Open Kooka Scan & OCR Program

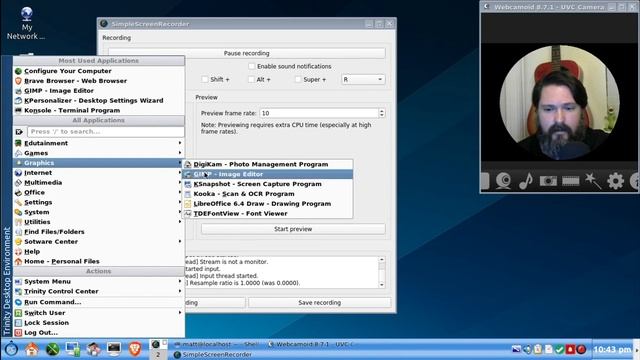[268, 194]
